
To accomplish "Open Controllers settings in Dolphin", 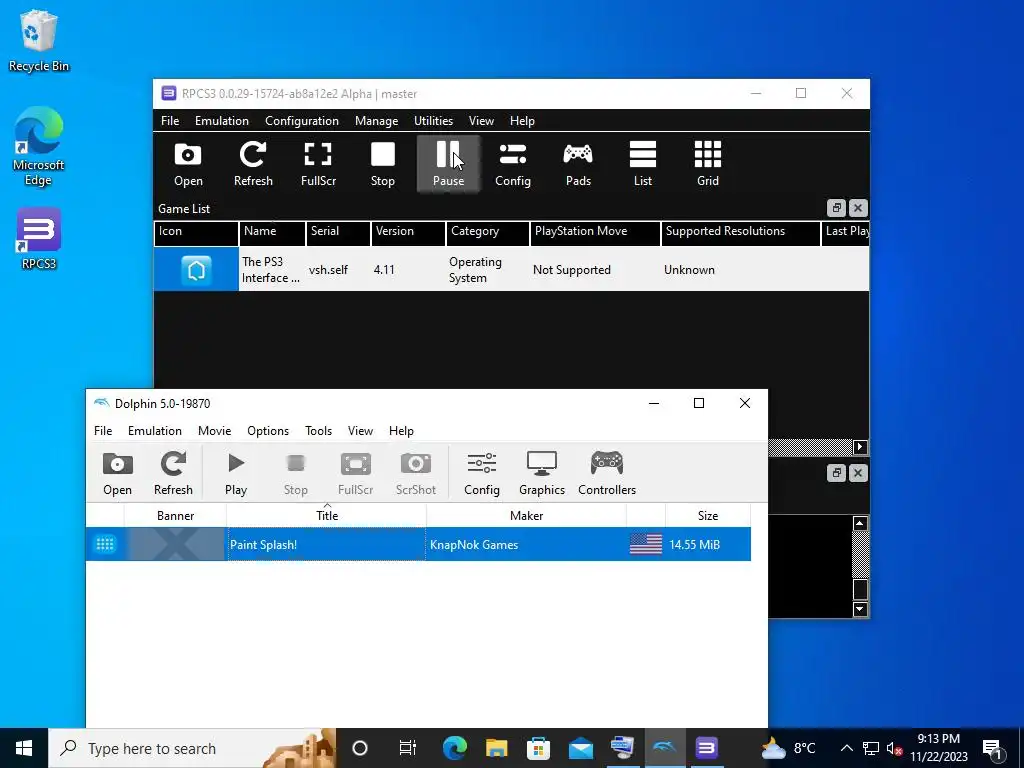I will pos(607,473).
